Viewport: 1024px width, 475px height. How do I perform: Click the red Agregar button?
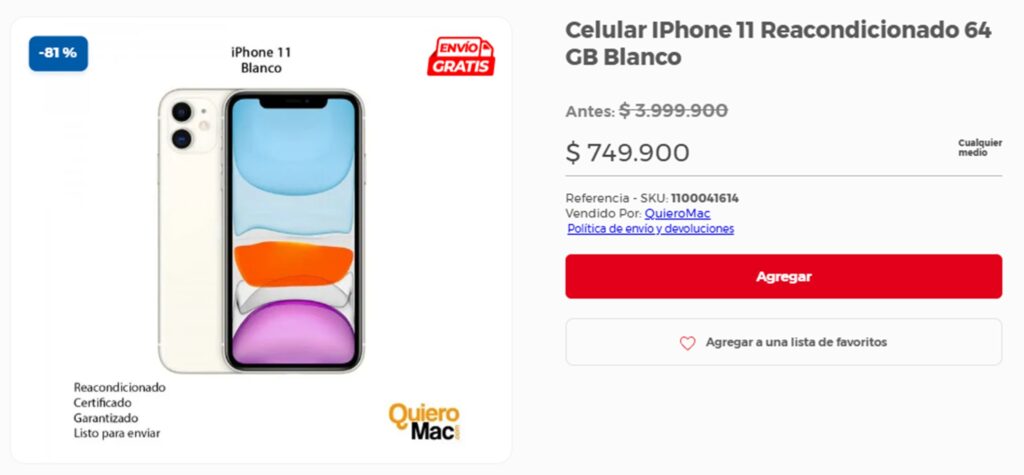(x=783, y=276)
